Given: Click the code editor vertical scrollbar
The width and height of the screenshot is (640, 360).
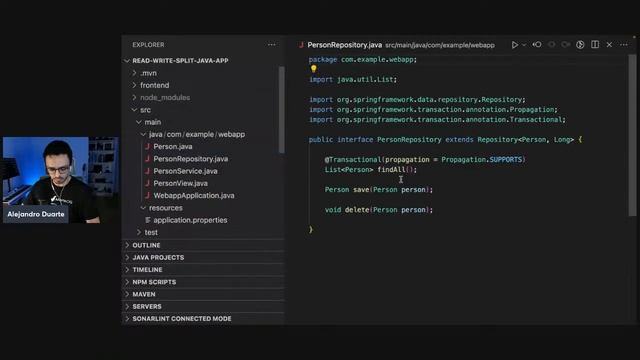Looking at the screenshot, I should pyautogui.click(x=632, y=135).
